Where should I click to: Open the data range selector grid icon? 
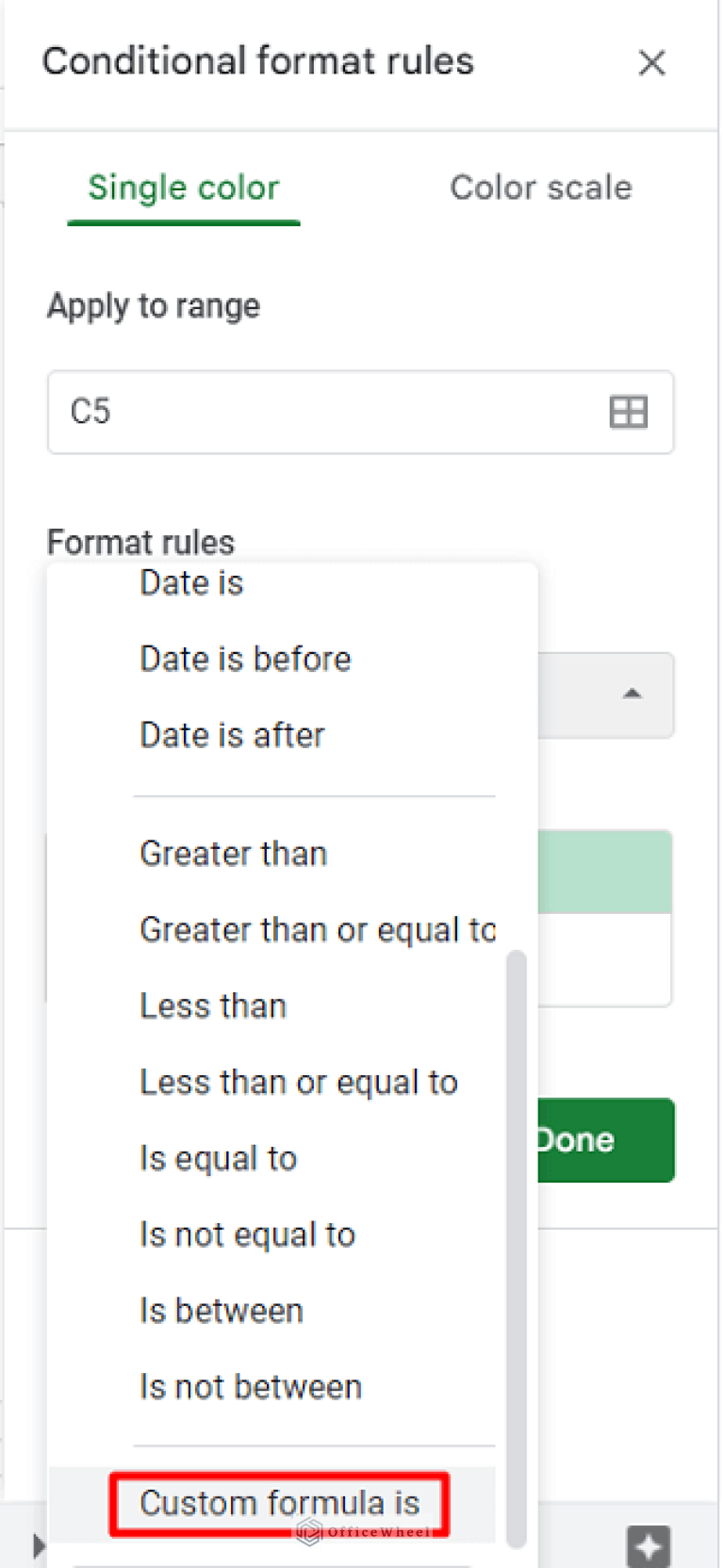[628, 412]
